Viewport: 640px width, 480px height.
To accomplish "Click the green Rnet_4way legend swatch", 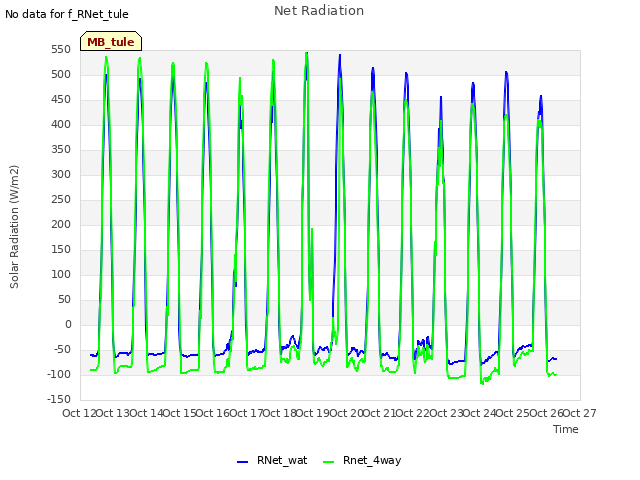I will pos(329,462).
